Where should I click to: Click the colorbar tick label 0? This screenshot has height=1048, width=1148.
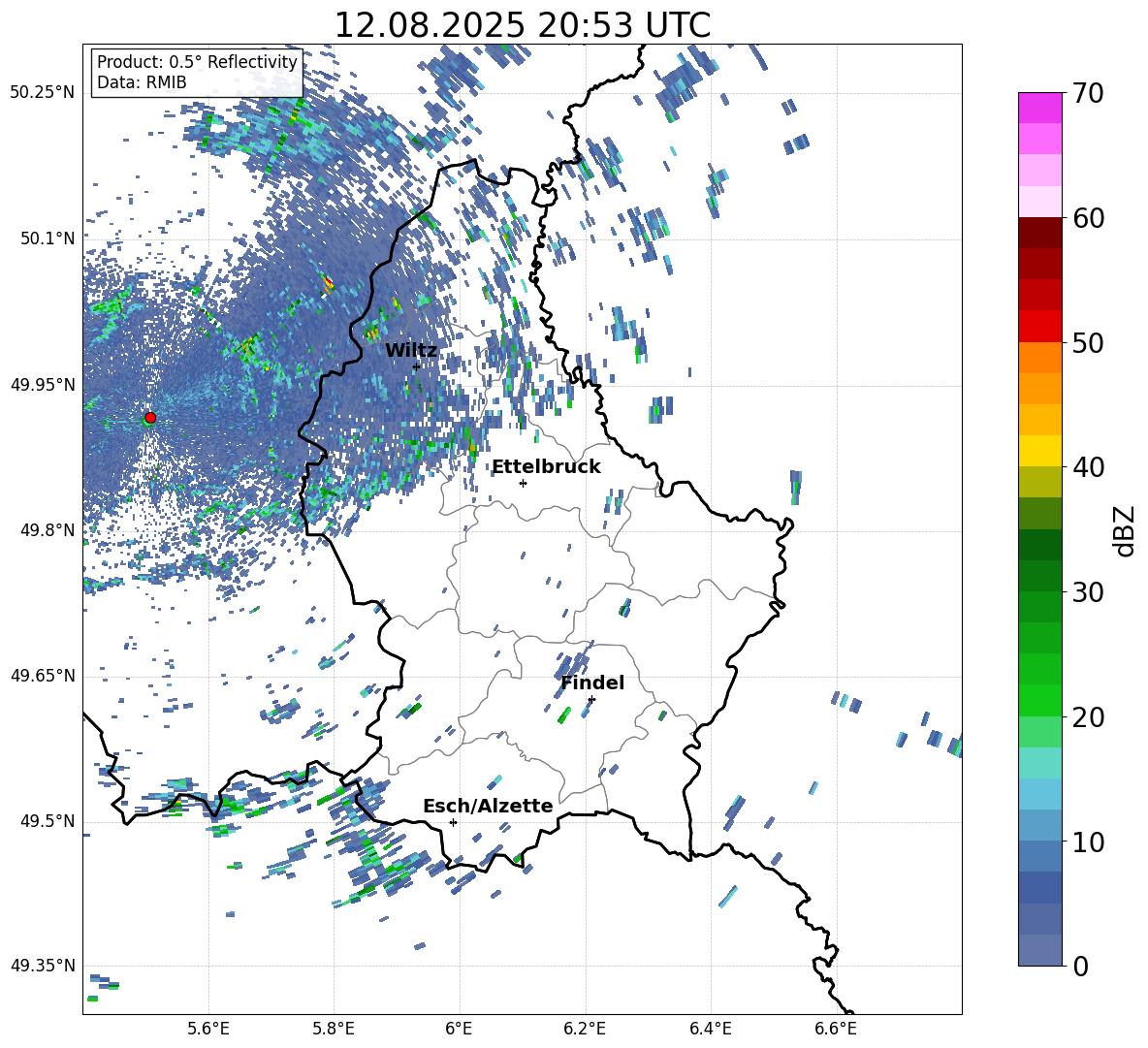tap(1080, 966)
